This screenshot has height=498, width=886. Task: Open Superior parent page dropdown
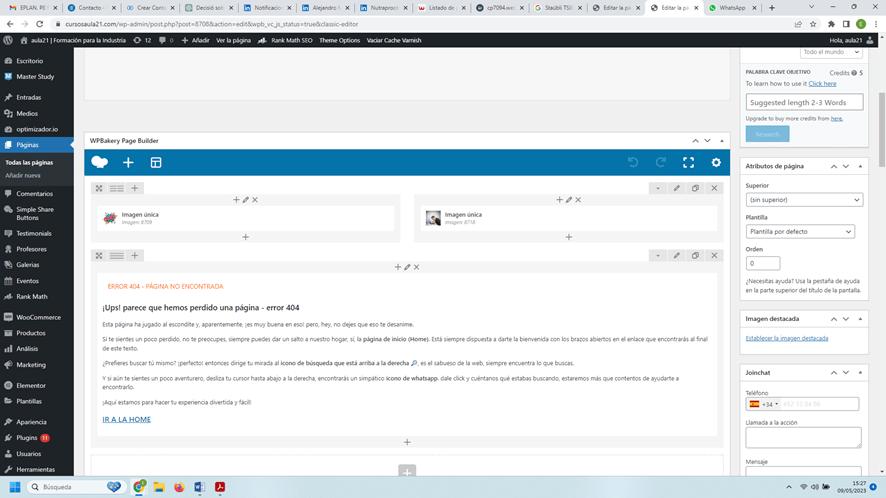coord(804,200)
